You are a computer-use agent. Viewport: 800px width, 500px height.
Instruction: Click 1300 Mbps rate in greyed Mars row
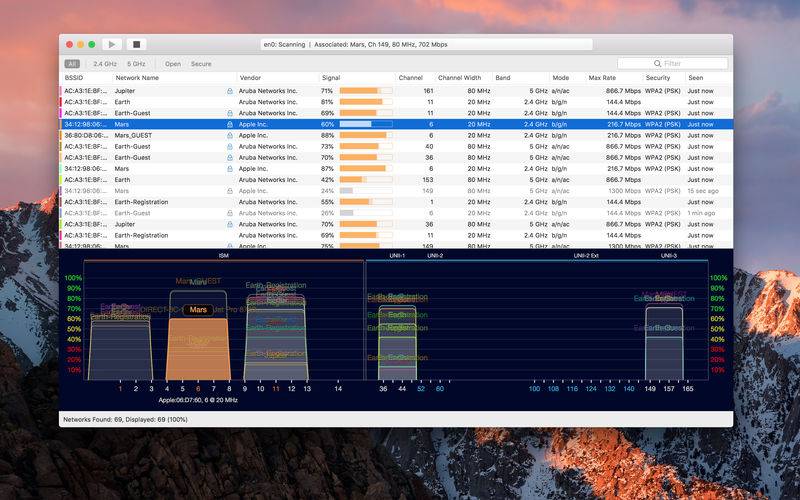(624, 191)
